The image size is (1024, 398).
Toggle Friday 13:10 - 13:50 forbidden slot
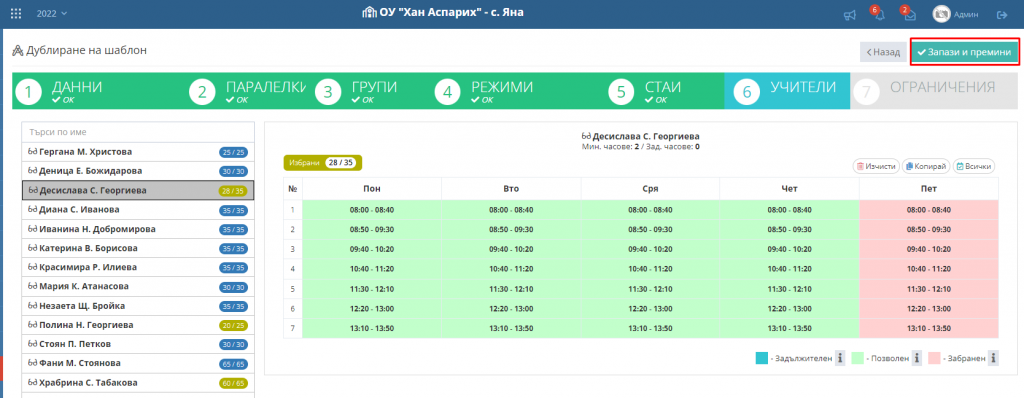(x=929, y=328)
